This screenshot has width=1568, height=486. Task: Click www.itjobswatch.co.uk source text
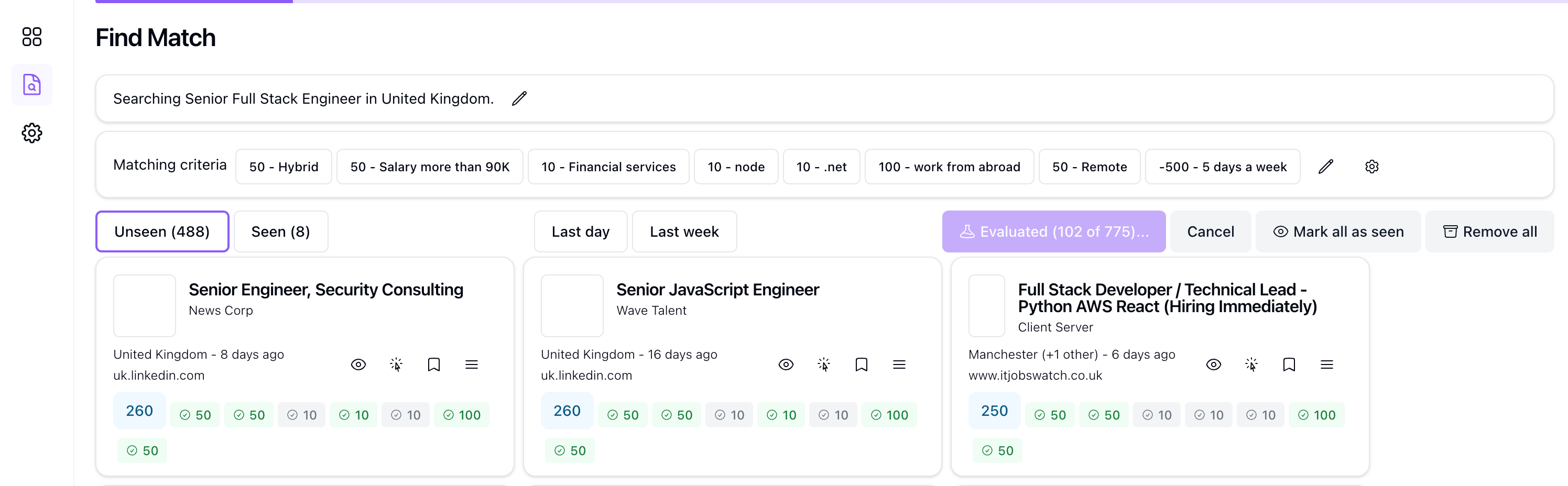1036,375
